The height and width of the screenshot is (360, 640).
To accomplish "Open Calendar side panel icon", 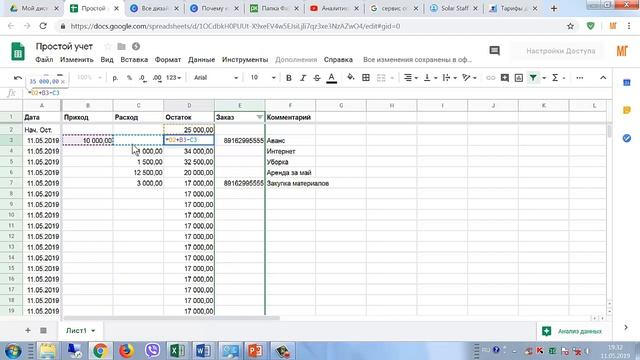I will pos(627,83).
